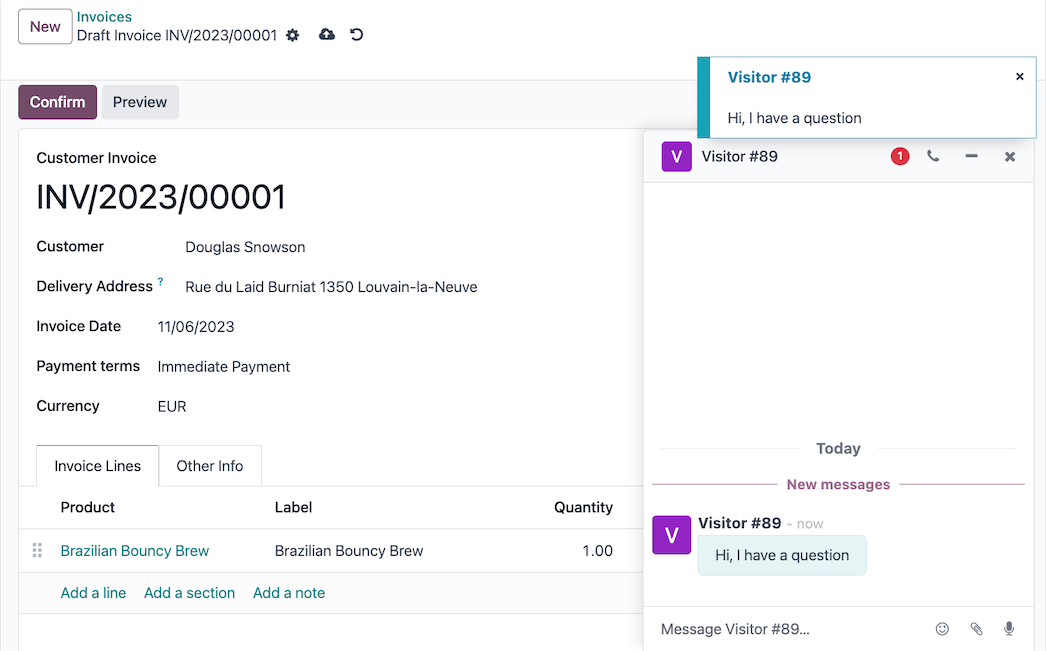The width and height of the screenshot is (1046, 651).
Task: Switch to the Other Info tab
Action: 209,465
